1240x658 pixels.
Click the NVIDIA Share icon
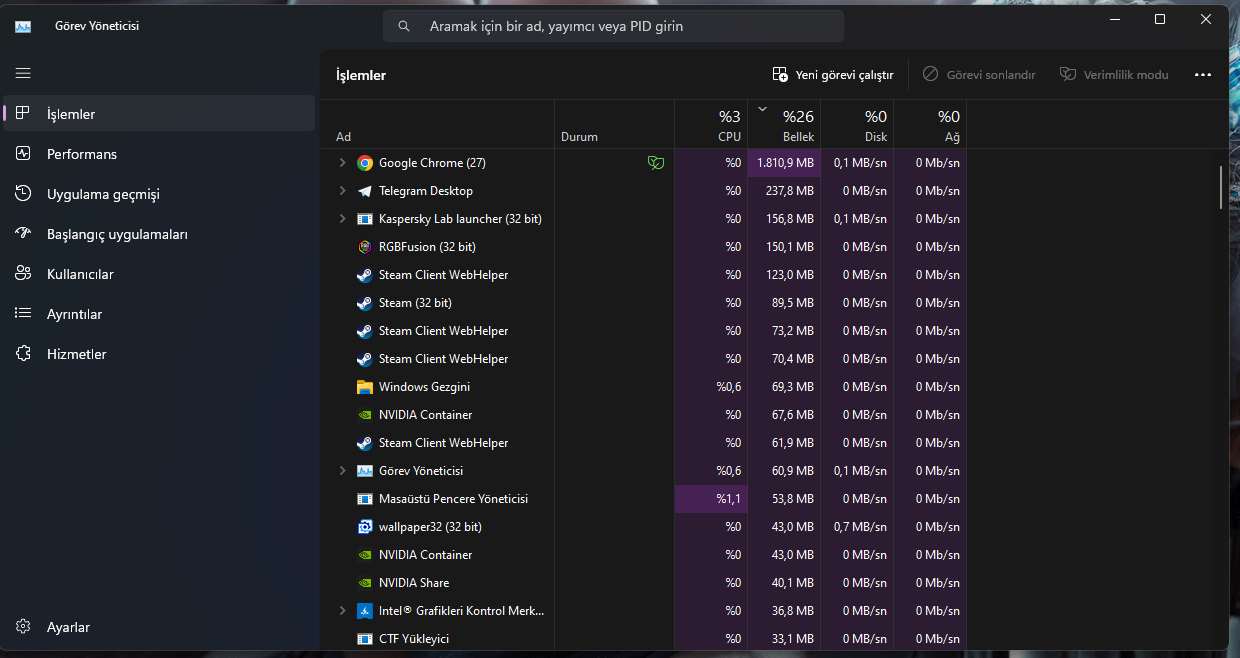365,583
